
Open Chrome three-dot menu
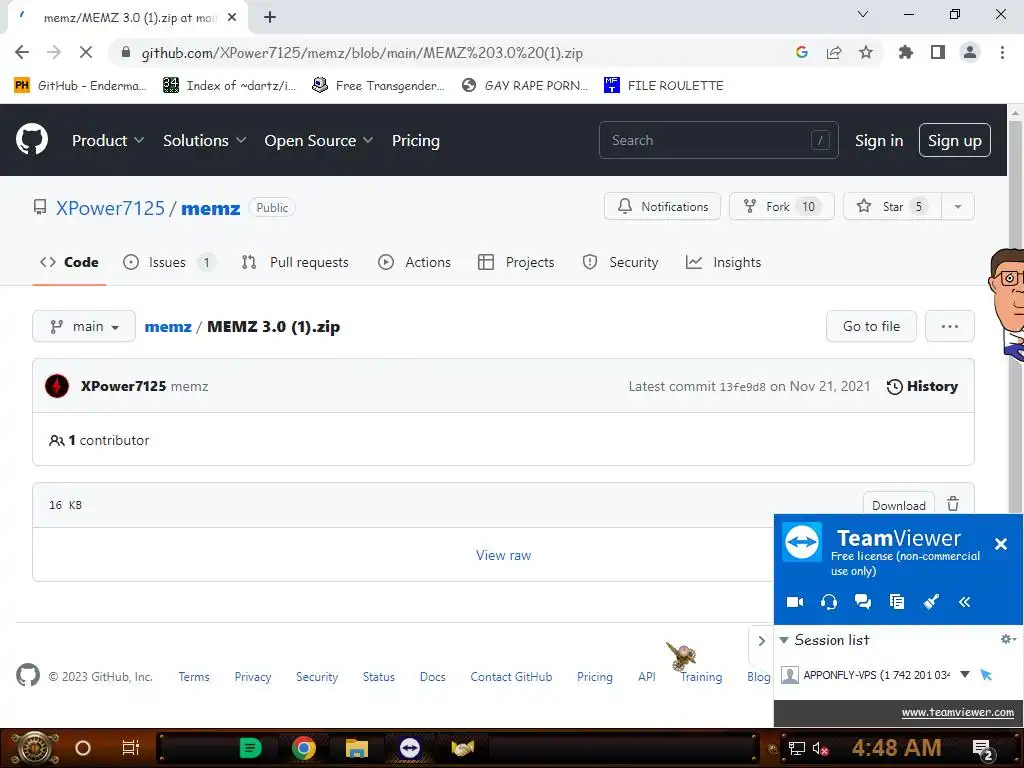1002,52
